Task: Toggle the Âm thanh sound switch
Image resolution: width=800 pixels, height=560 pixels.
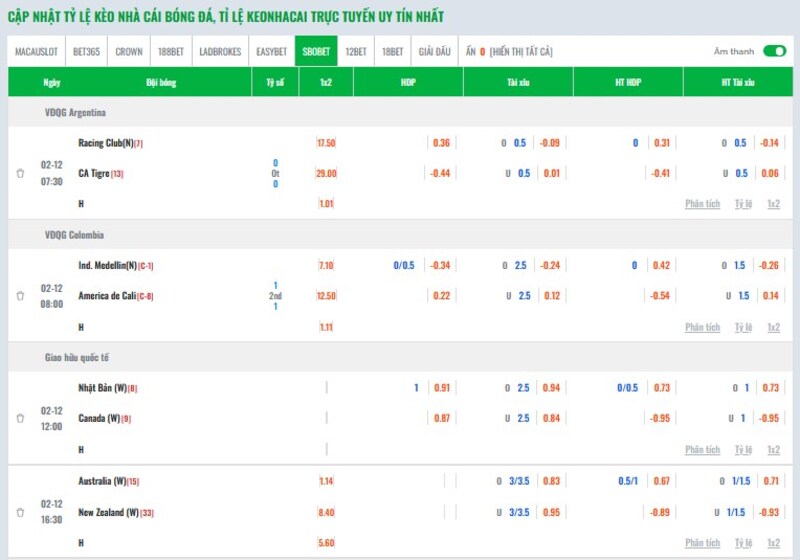Action: (774, 51)
